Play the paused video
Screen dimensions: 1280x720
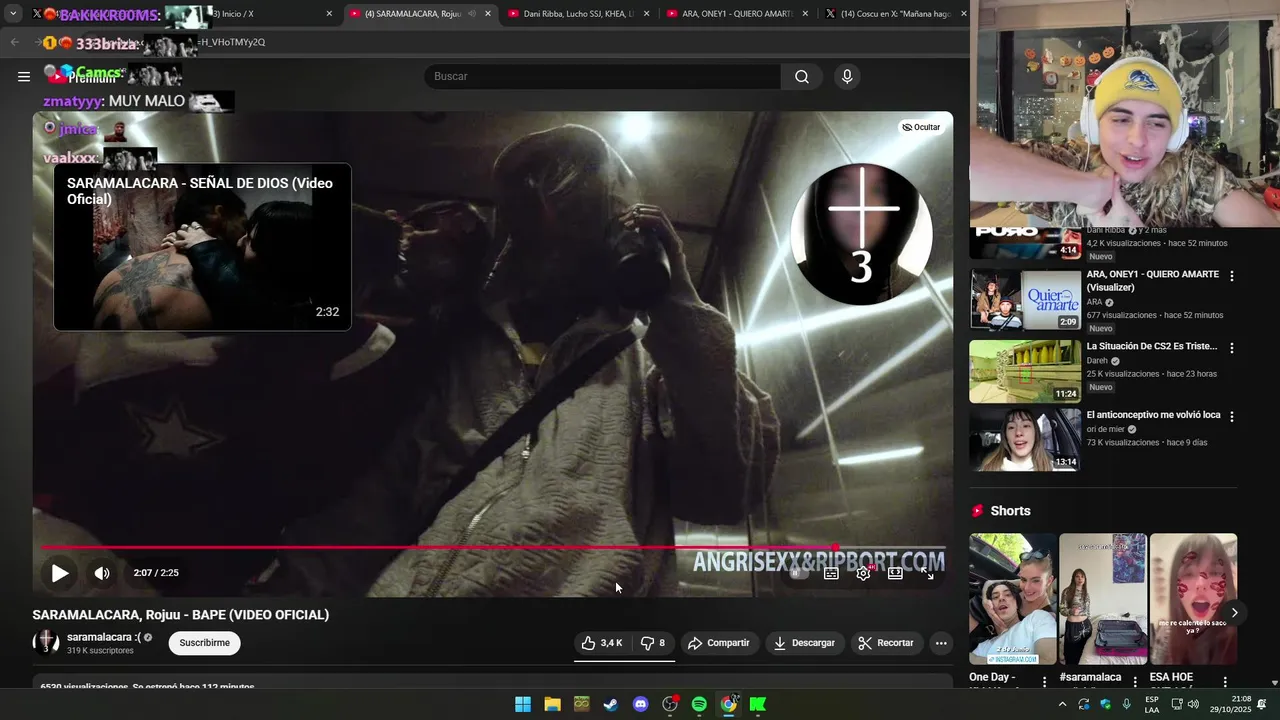[x=60, y=573]
